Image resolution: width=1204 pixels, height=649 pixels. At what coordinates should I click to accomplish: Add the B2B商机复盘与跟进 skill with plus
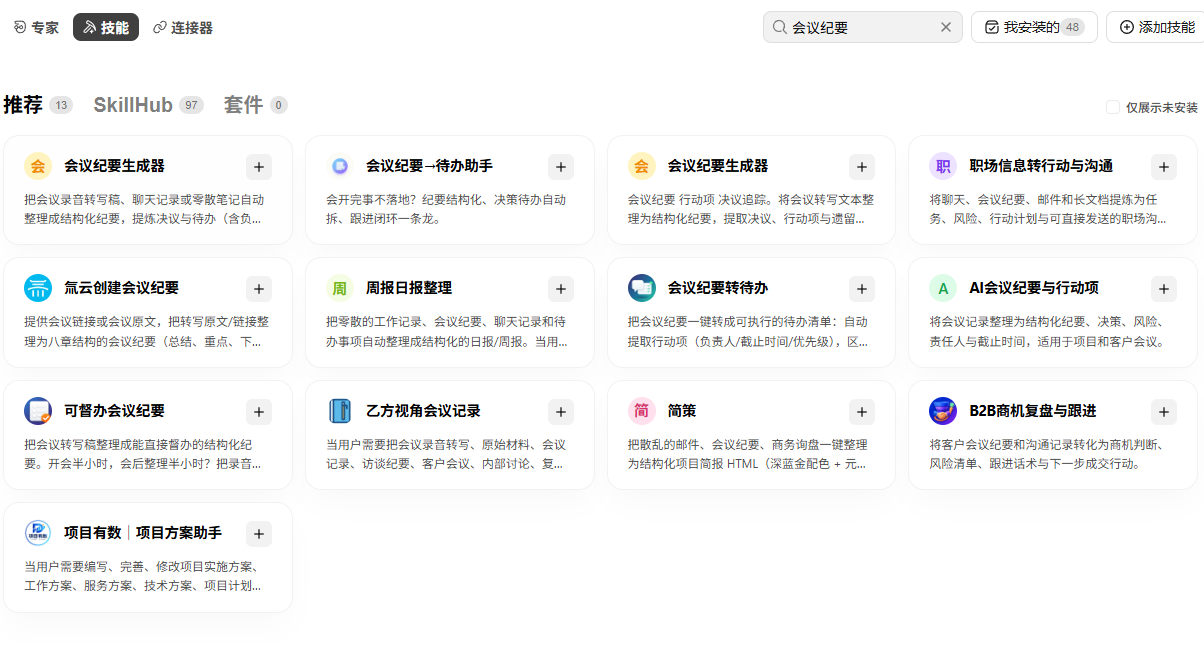coord(1164,412)
